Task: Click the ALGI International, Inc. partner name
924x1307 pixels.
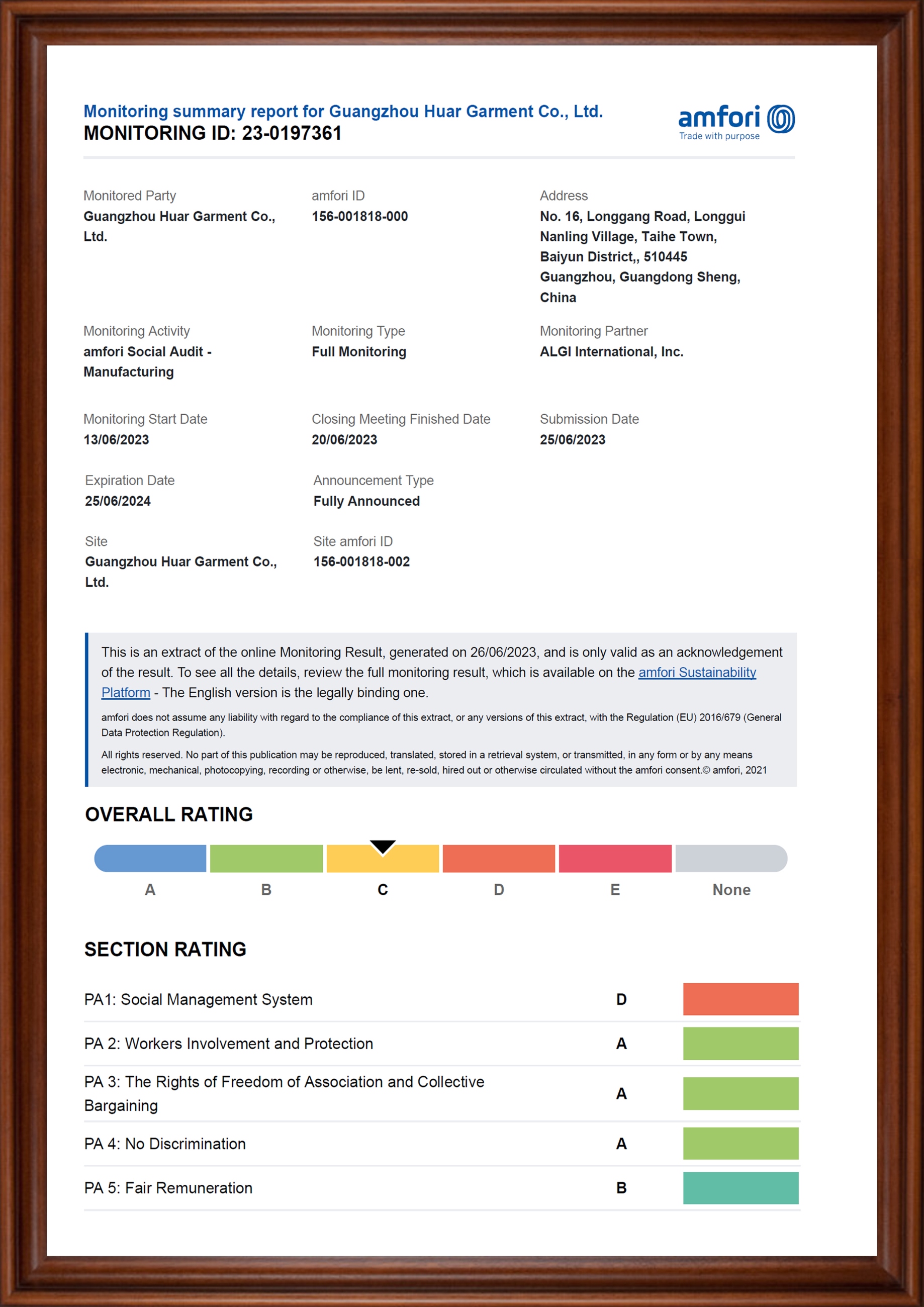Action: click(x=611, y=352)
